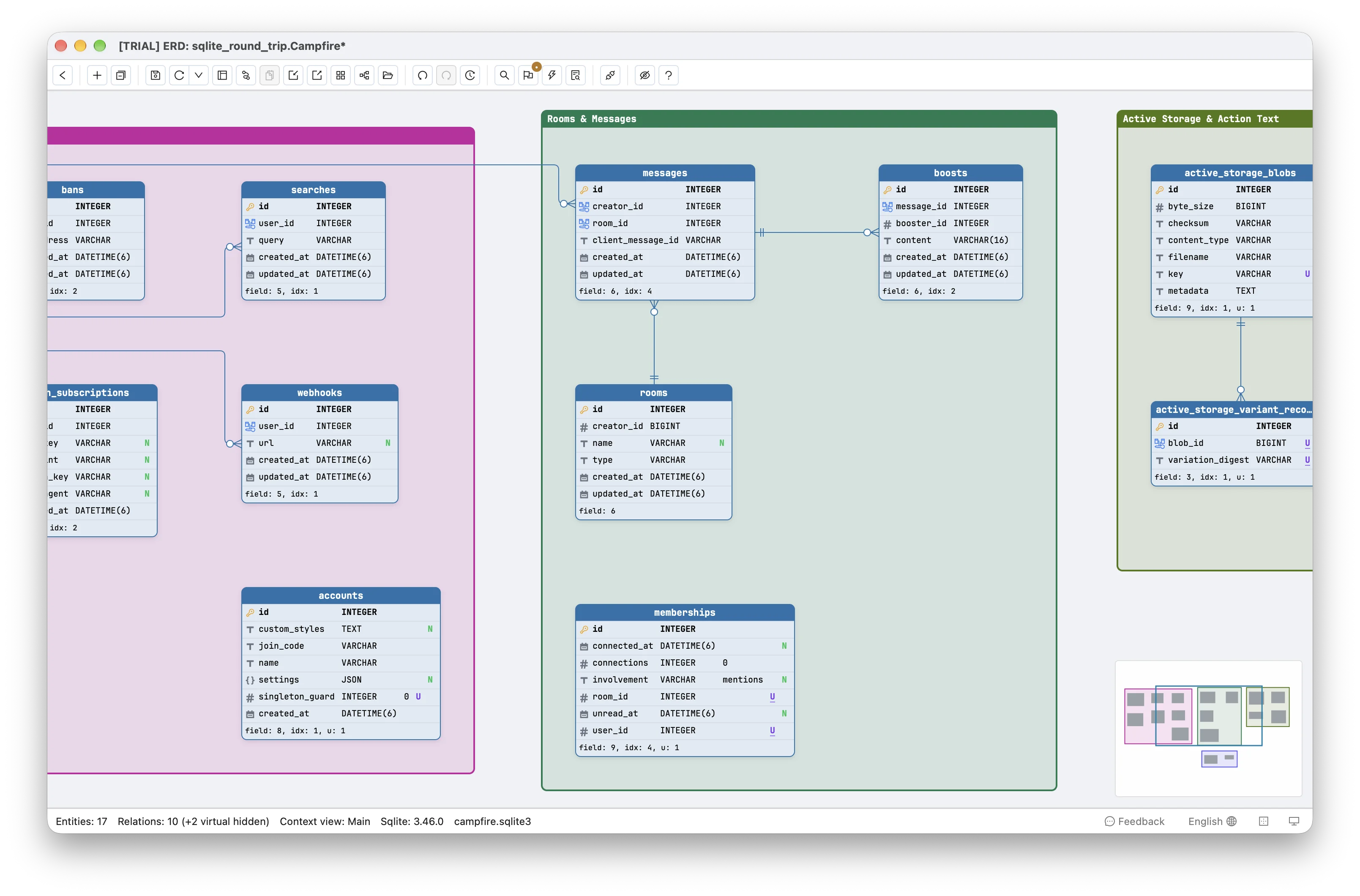Viewport: 1360px width, 896px height.
Task: Click the refresh circular arrow icon
Action: (x=180, y=75)
